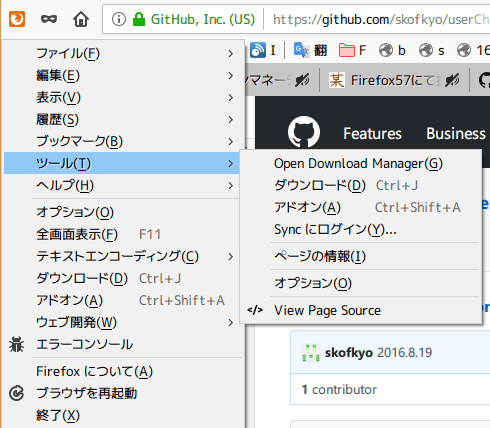Toggle 全画面表示(F) full screen entry
Screen dimensions: 490x428
122,234
